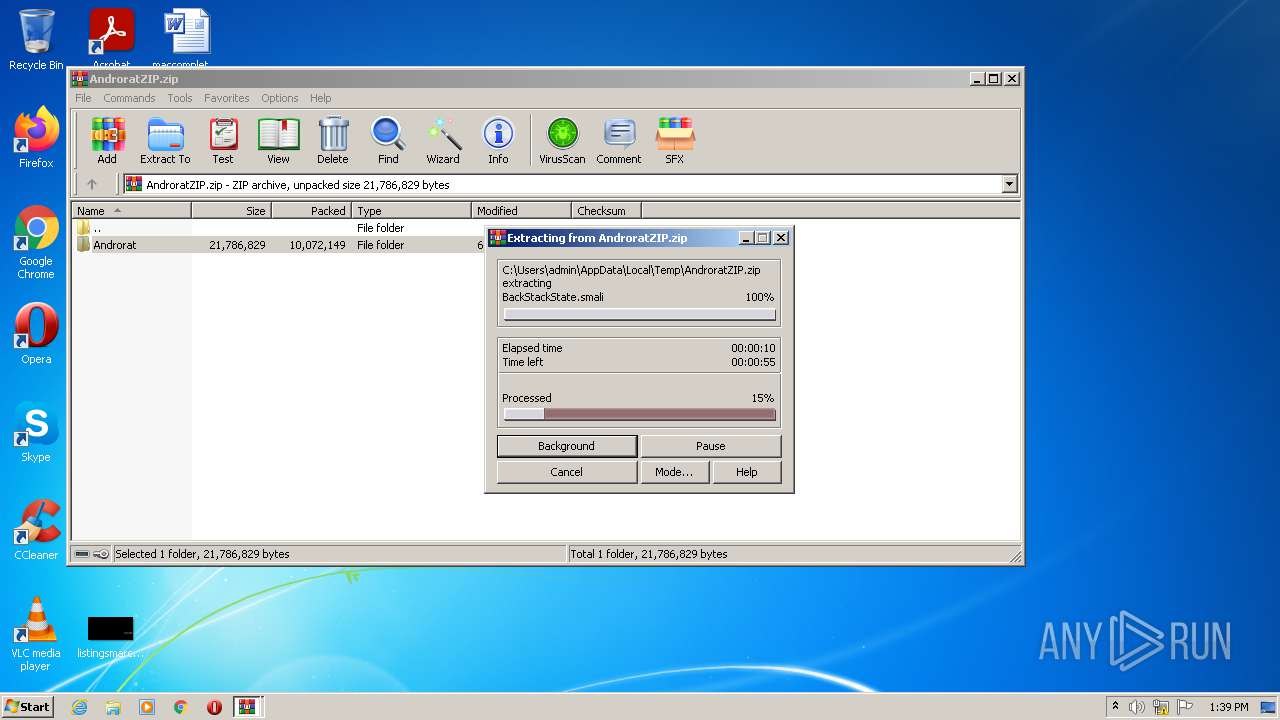
Task: Open the Help menu
Action: (x=320, y=98)
